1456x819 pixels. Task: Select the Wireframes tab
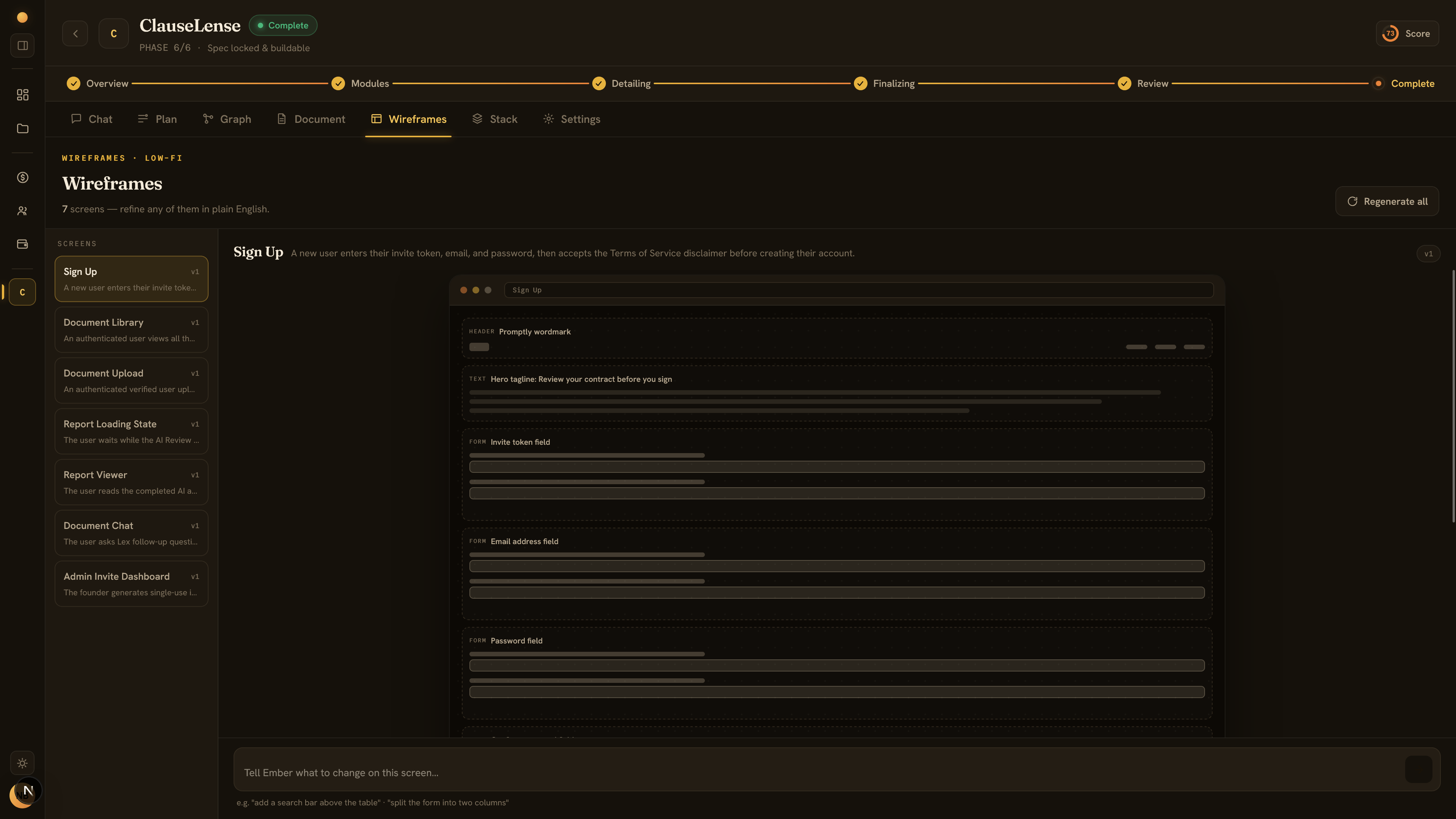[x=408, y=119]
